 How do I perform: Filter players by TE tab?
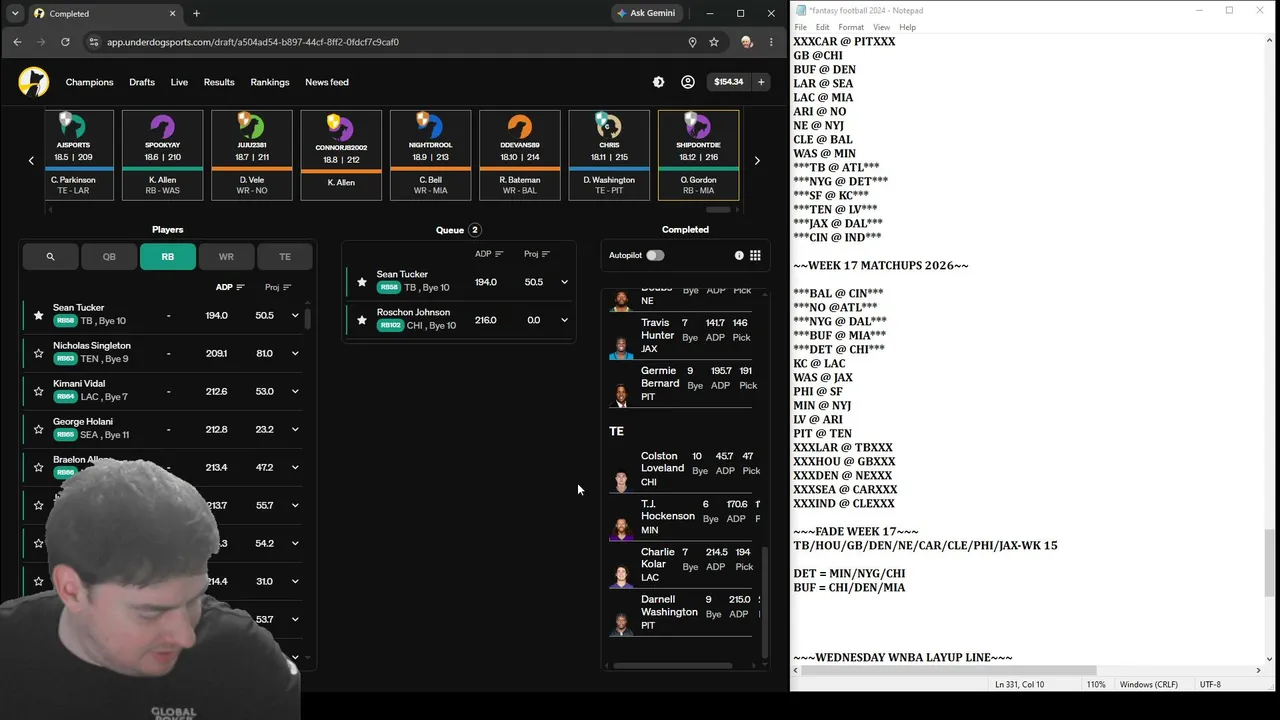(x=285, y=257)
